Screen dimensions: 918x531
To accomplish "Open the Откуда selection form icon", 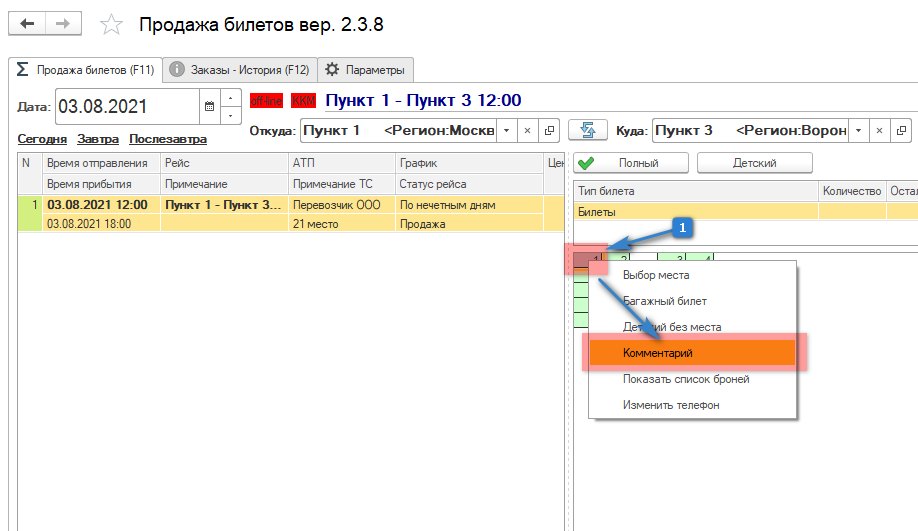I will pos(549,131).
